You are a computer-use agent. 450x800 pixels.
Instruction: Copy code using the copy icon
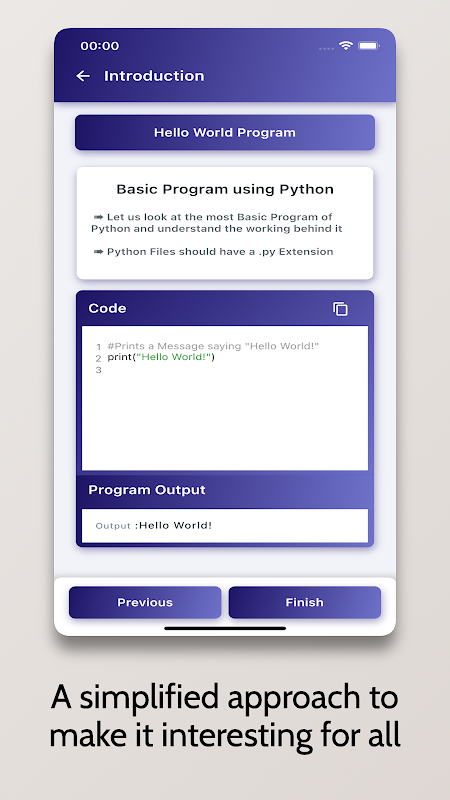(340, 309)
